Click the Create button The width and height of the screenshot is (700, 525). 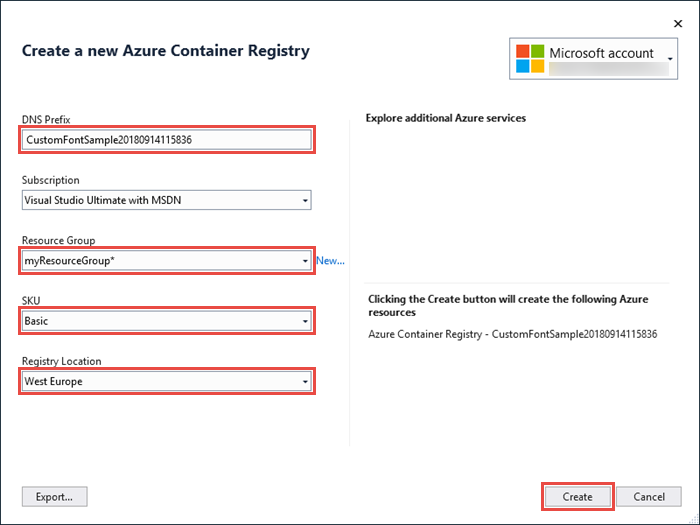578,497
